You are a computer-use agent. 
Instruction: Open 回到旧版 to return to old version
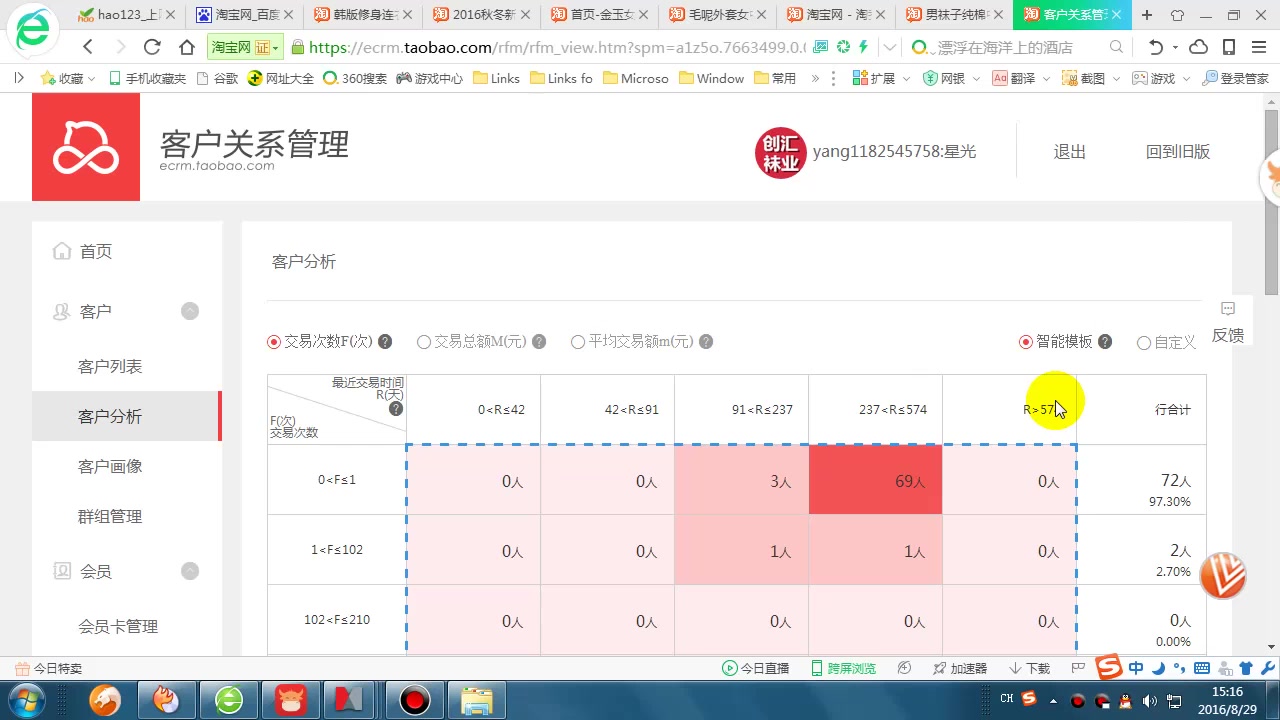(x=1178, y=151)
